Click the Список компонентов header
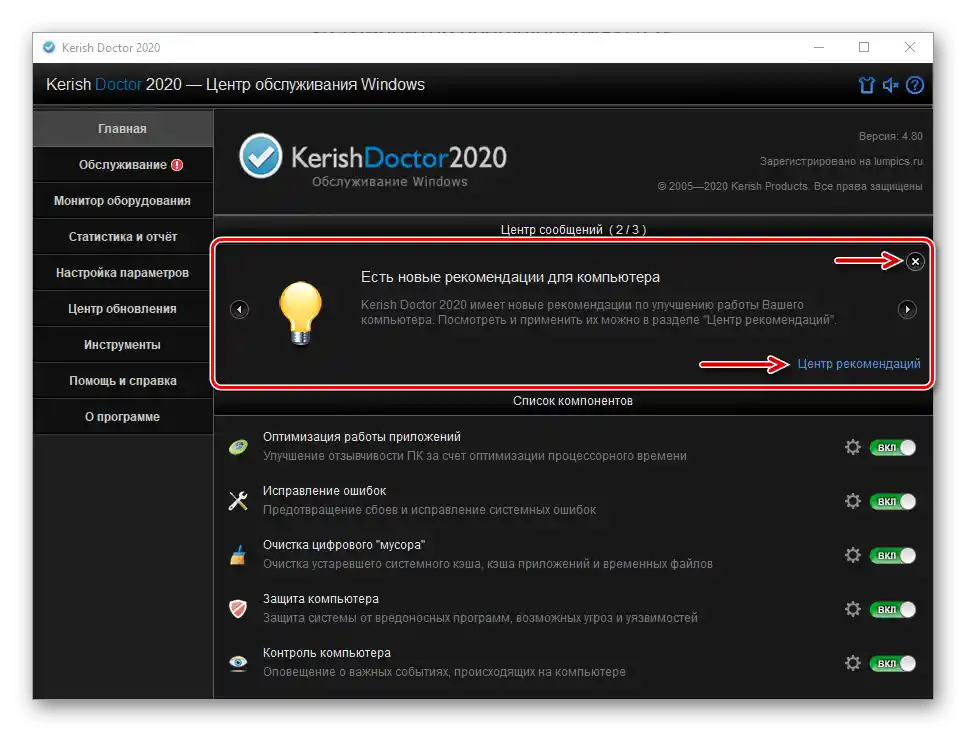Image resolution: width=966 pixels, height=732 pixels. [573, 401]
